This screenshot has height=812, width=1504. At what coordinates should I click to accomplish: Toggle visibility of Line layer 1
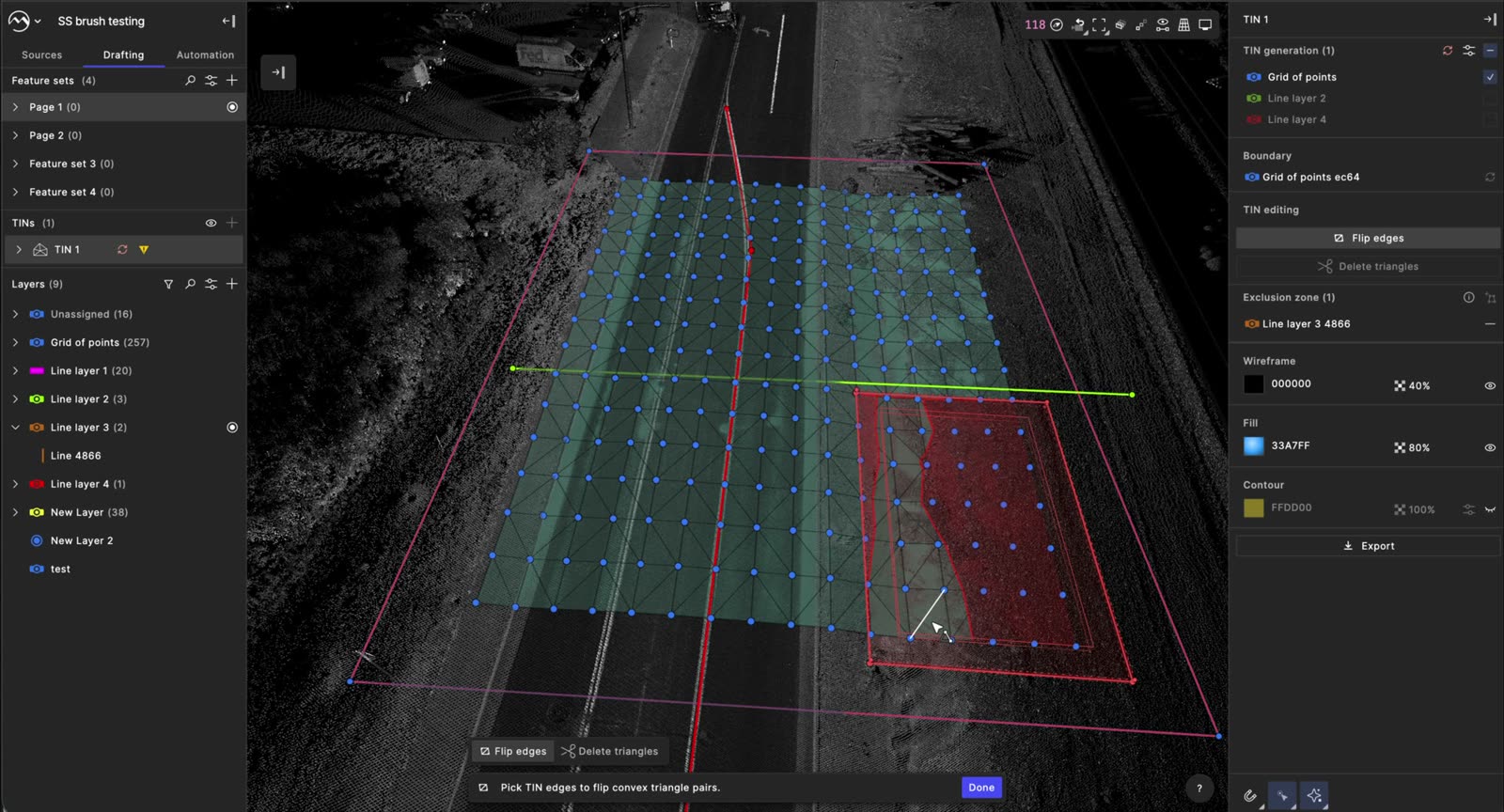[37, 371]
